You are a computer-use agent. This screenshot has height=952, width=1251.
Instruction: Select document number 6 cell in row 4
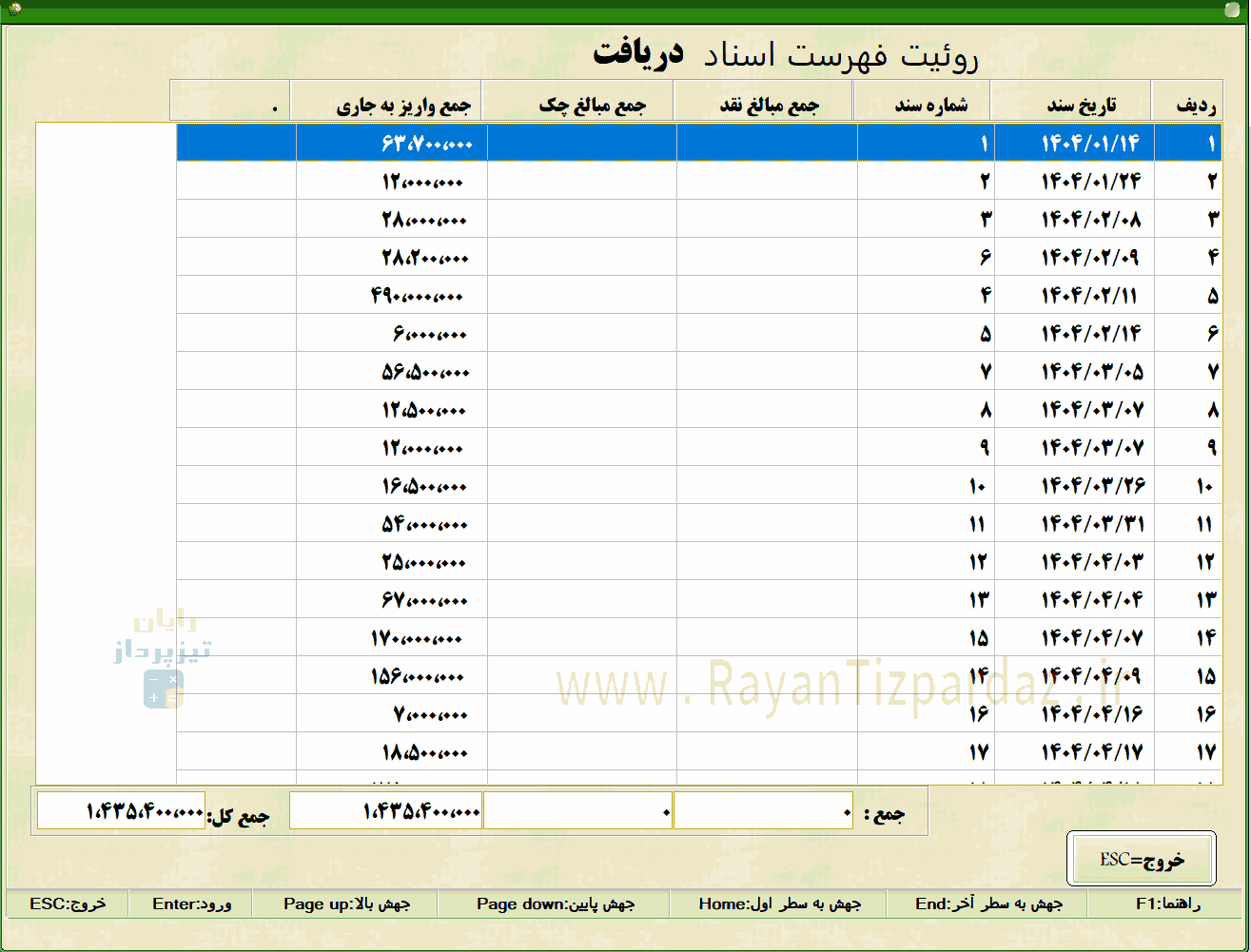927,257
